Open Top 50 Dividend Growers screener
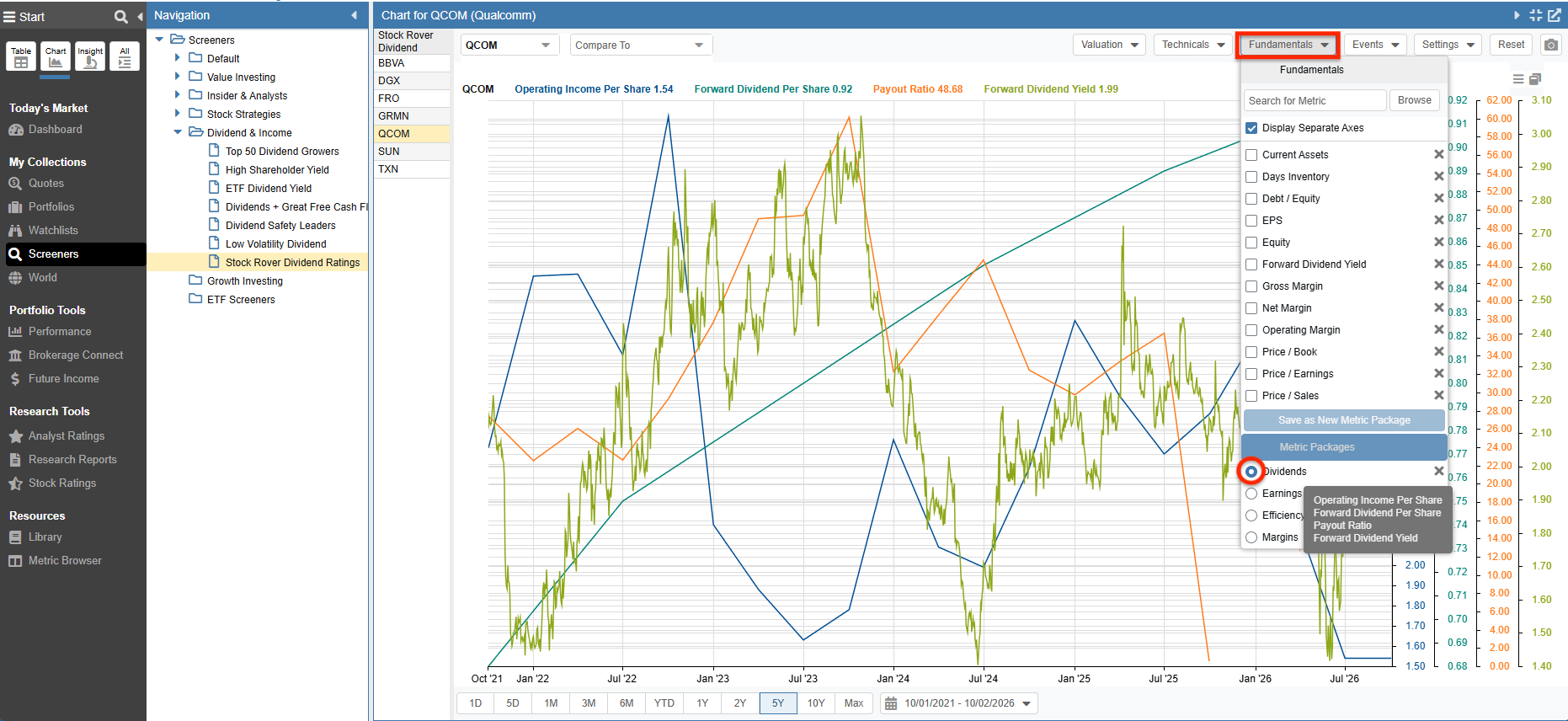Image resolution: width=1568 pixels, height=721 pixels. tap(282, 152)
